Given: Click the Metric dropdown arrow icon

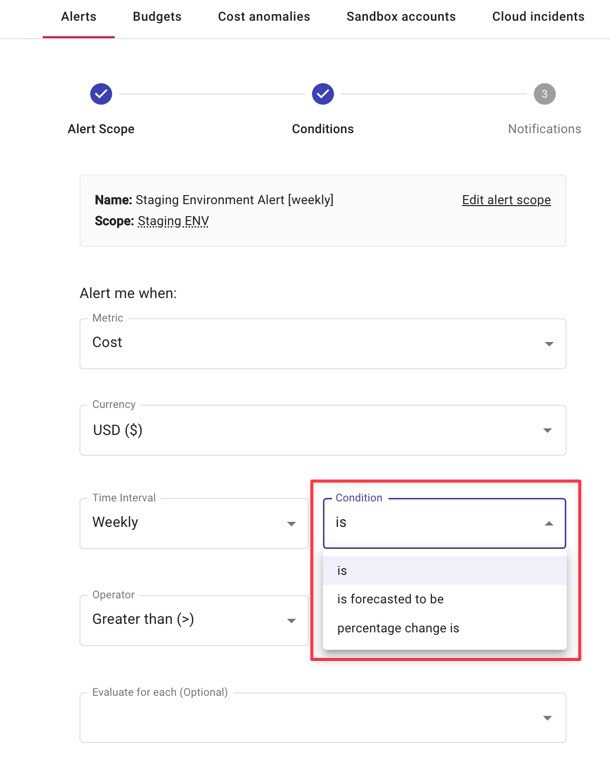Looking at the screenshot, I should [548, 344].
